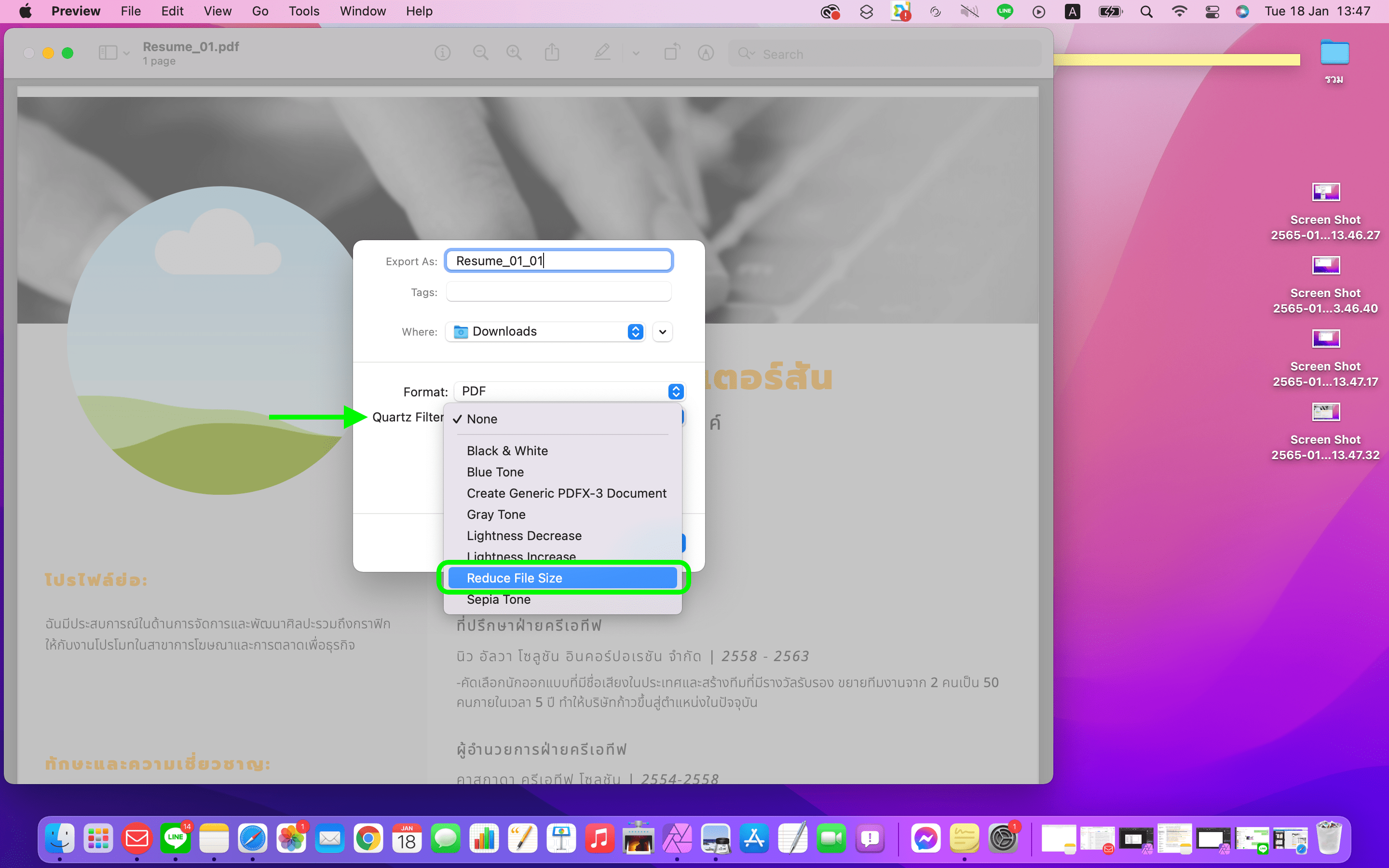Open the Tools menu
This screenshot has height=868, width=1389.
pyautogui.click(x=303, y=12)
